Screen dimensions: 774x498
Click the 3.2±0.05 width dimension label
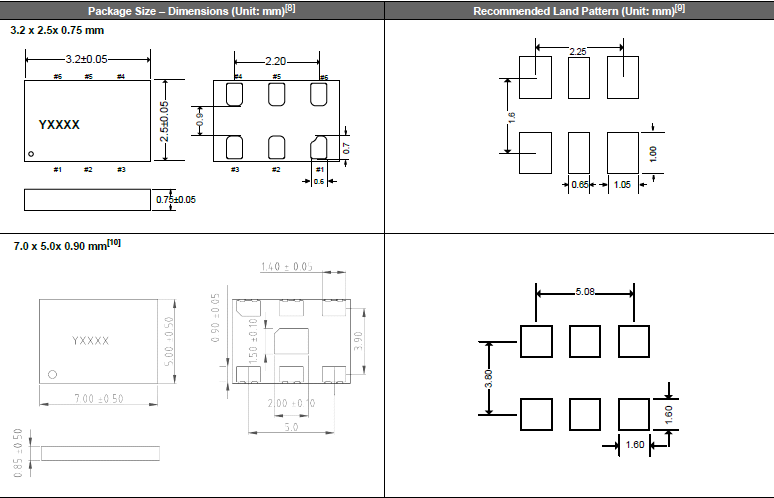point(88,60)
